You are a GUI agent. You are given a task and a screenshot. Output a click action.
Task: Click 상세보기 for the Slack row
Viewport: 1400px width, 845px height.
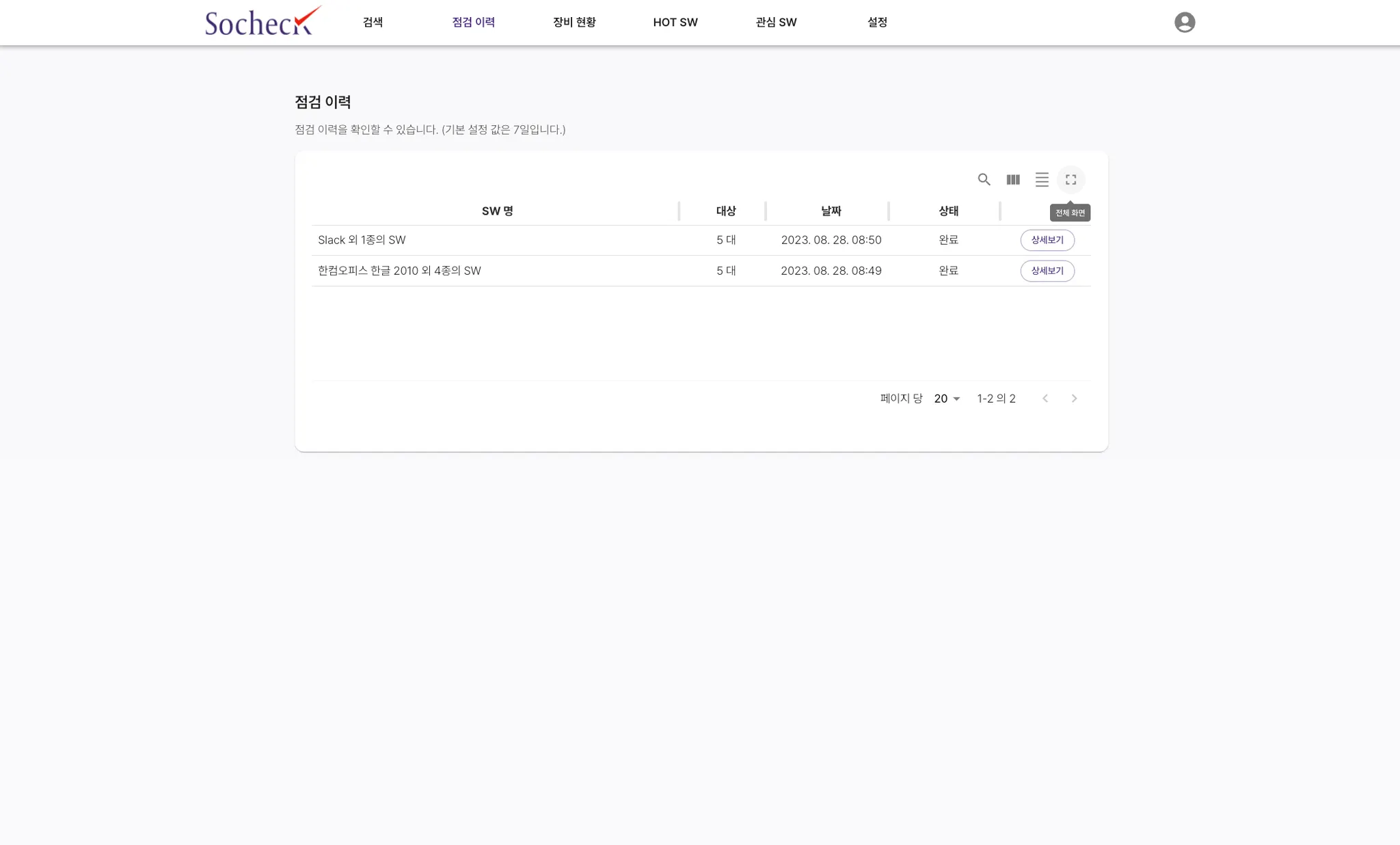tap(1047, 240)
